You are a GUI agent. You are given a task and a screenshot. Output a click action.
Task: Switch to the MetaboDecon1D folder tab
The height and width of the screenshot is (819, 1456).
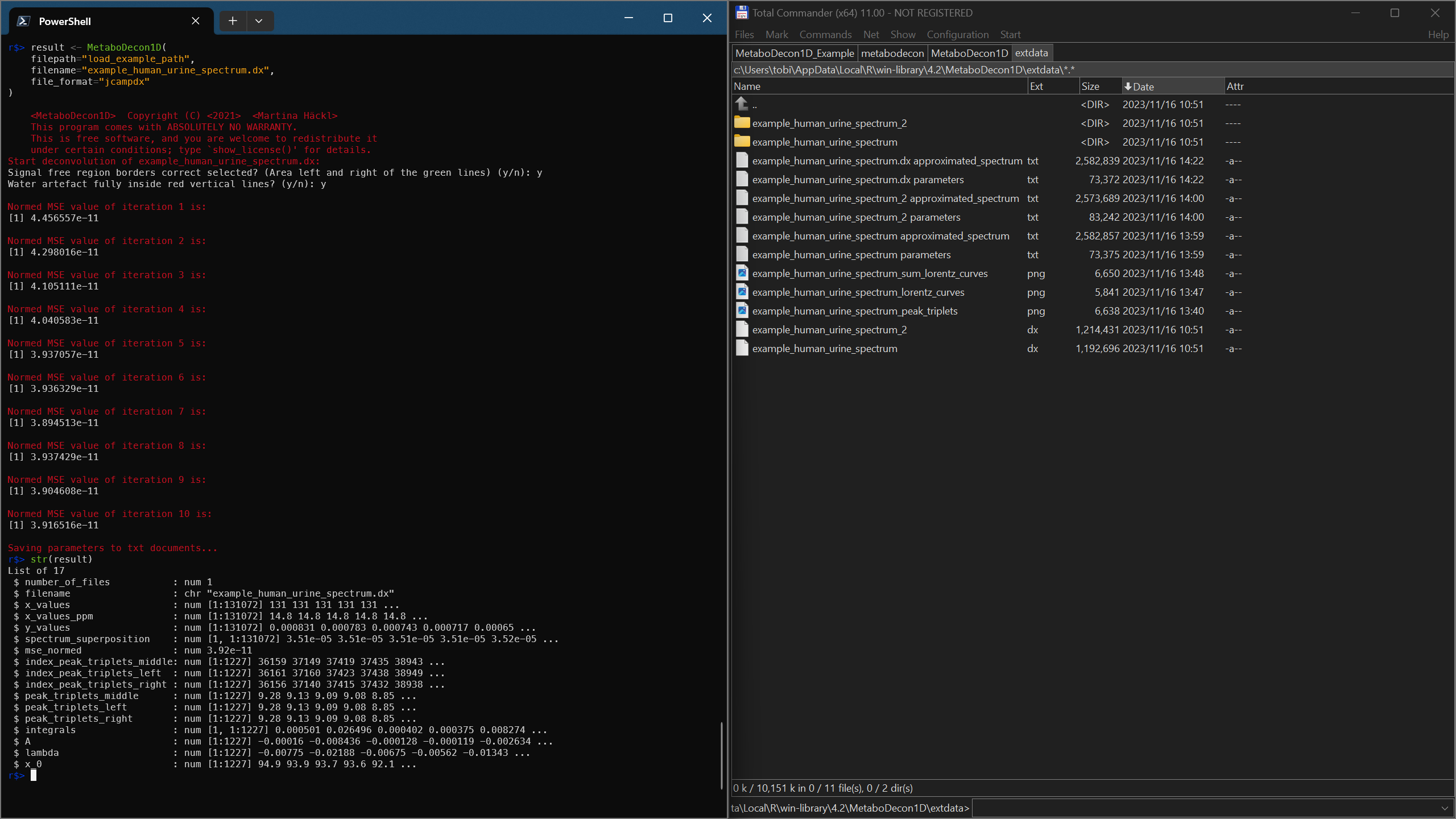coord(969,53)
